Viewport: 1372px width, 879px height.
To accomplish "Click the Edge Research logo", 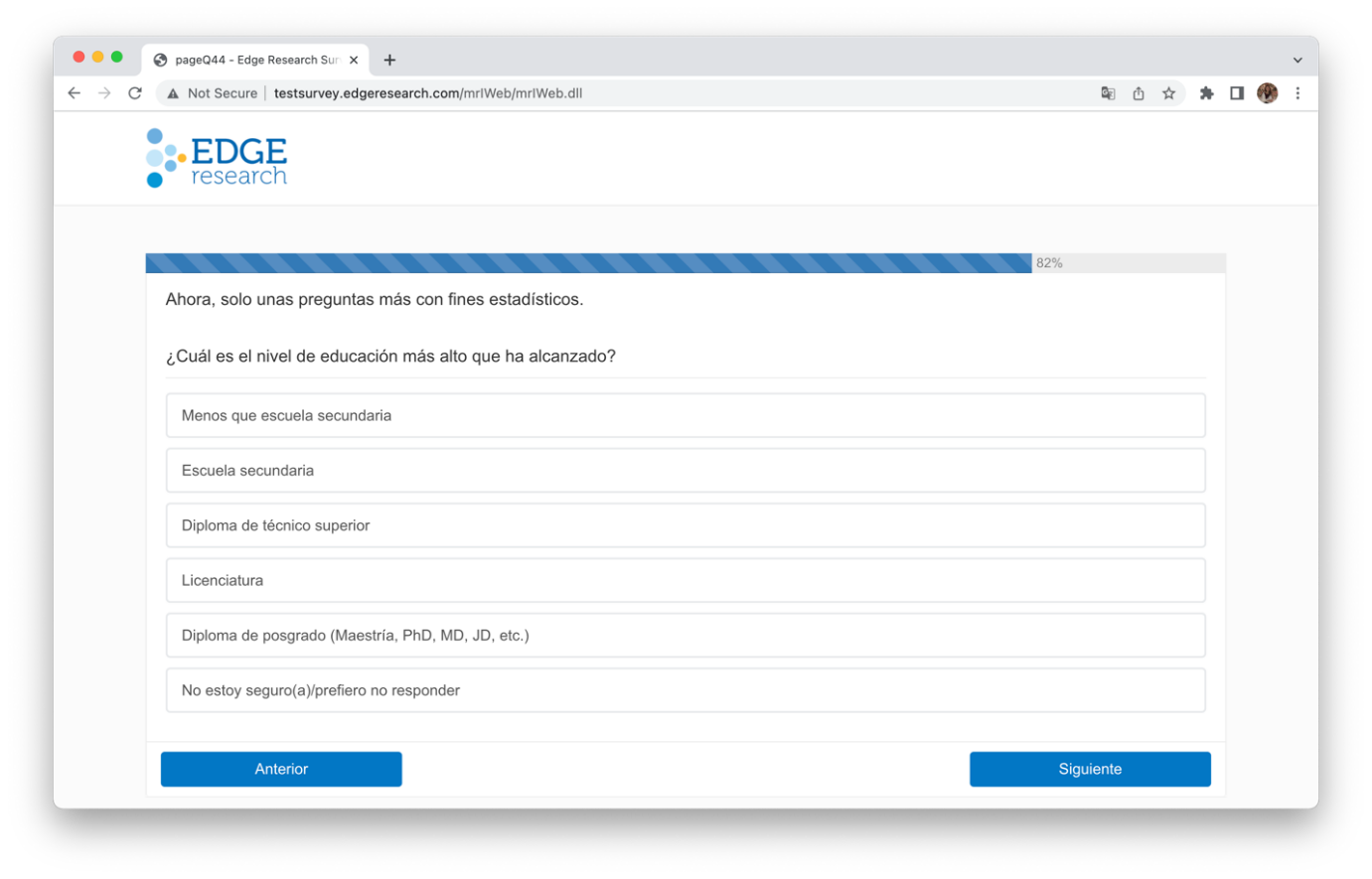I will [217, 158].
